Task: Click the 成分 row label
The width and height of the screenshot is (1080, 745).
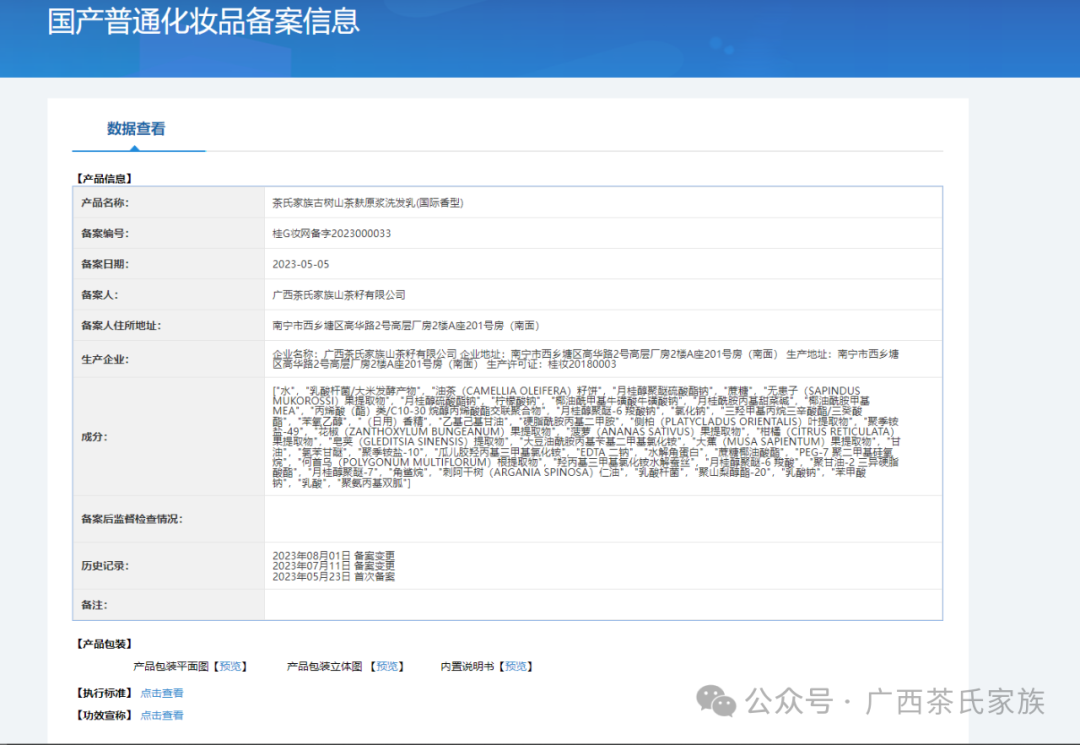Action: 94,437
